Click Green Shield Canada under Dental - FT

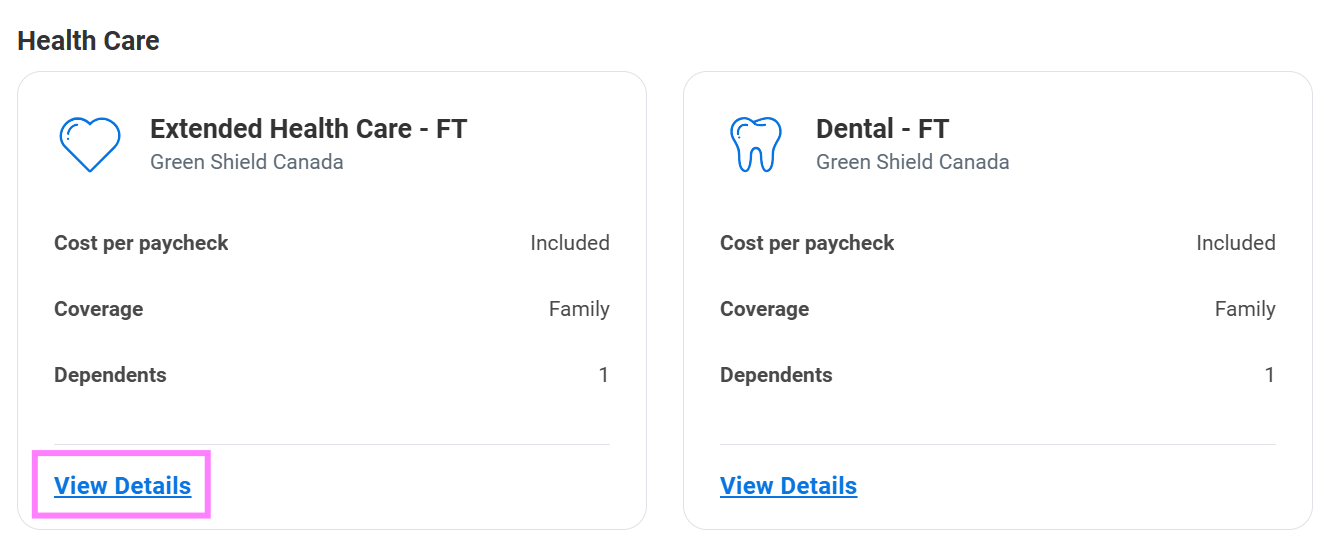point(912,162)
